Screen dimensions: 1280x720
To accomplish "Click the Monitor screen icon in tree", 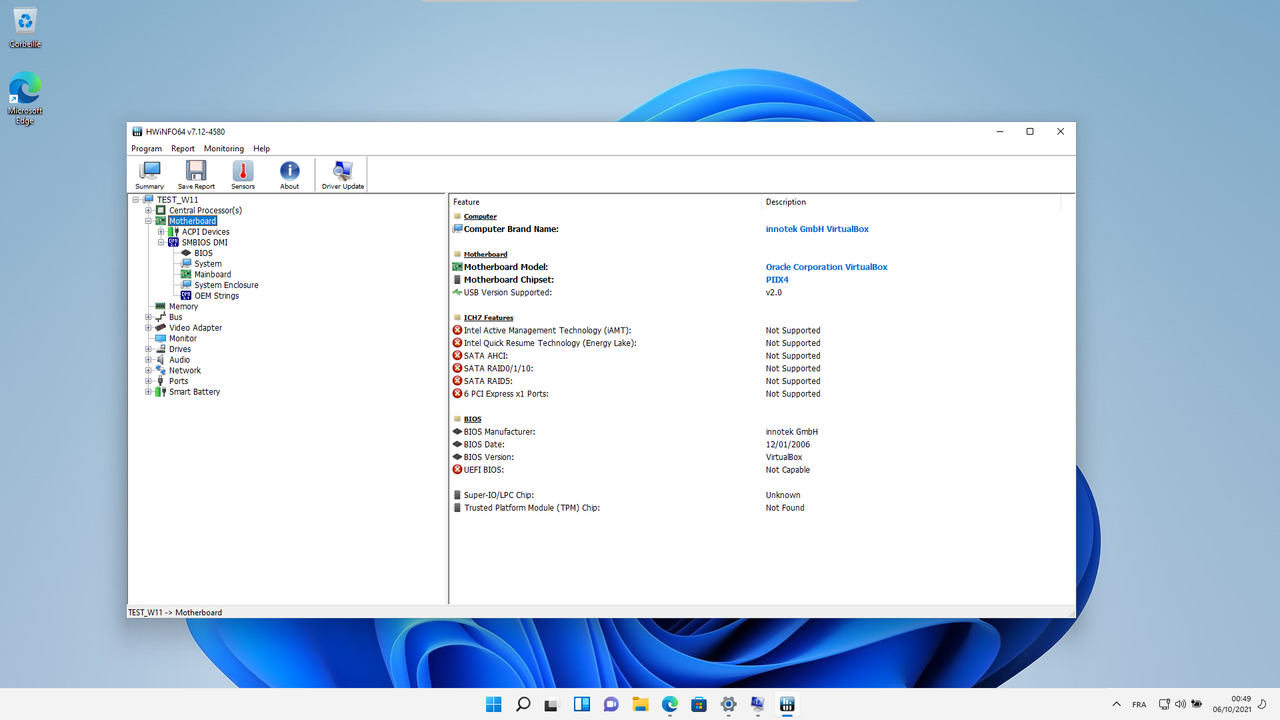I will (161, 338).
